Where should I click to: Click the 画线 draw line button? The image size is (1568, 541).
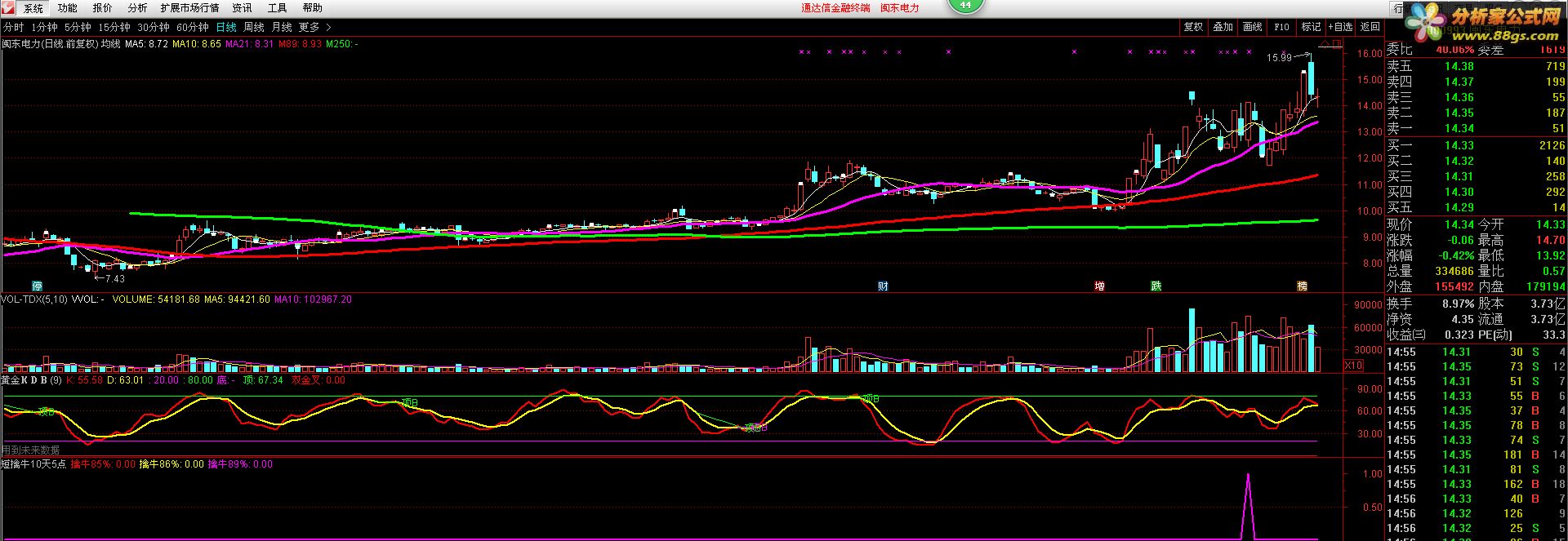tap(1252, 27)
